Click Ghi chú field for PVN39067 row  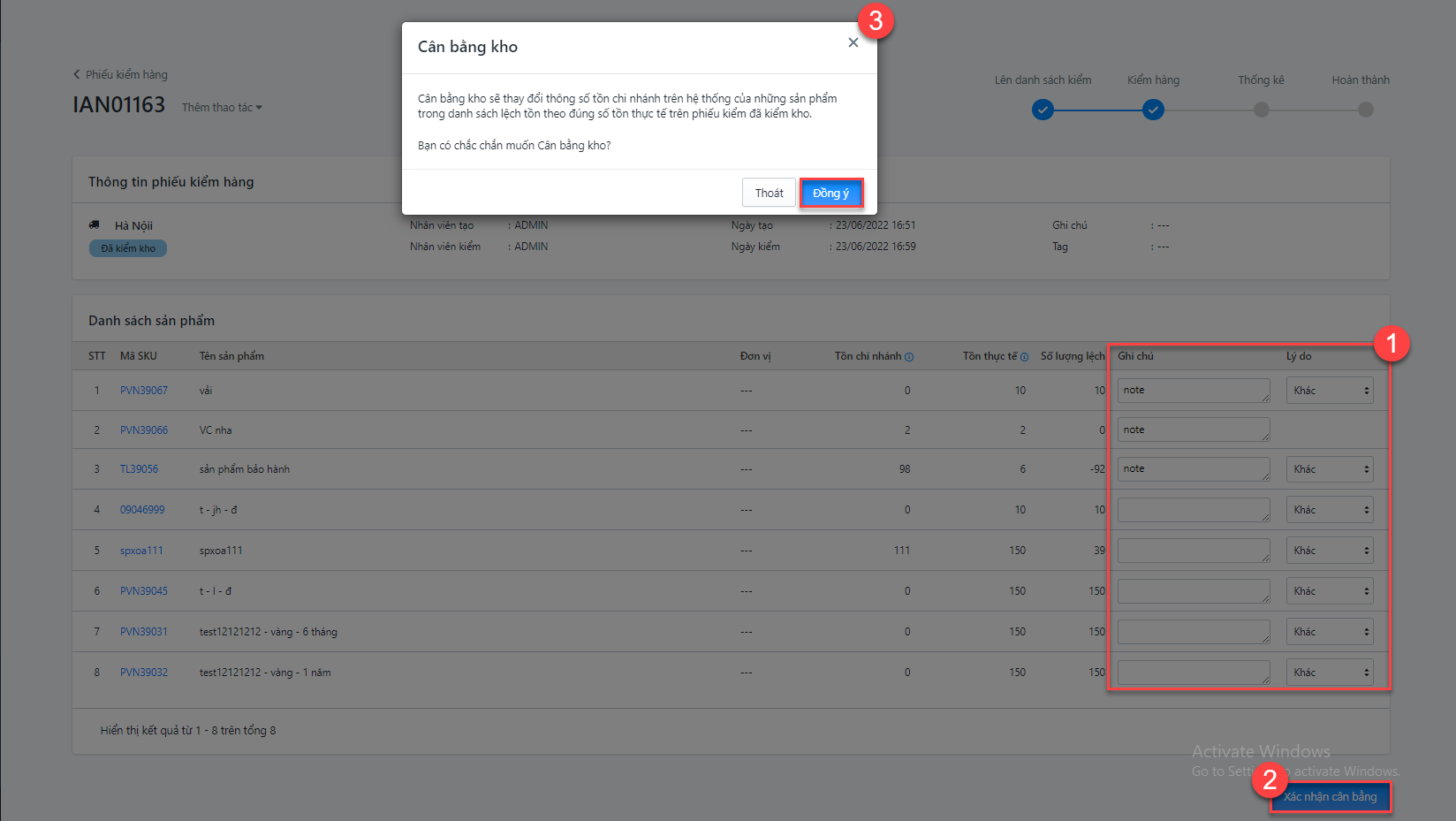pyautogui.click(x=1194, y=391)
